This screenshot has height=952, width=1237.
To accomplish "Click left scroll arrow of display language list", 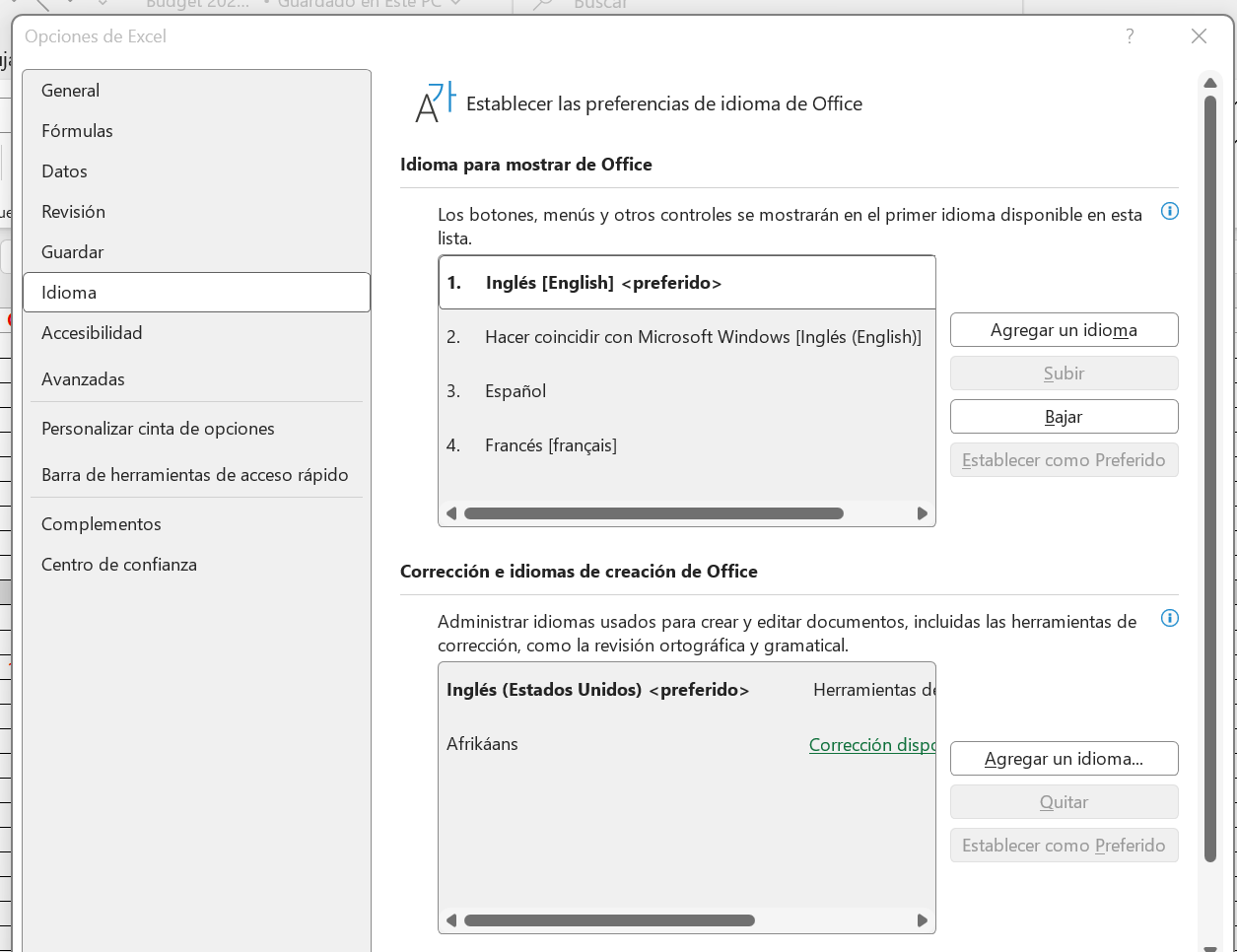I will (x=451, y=513).
